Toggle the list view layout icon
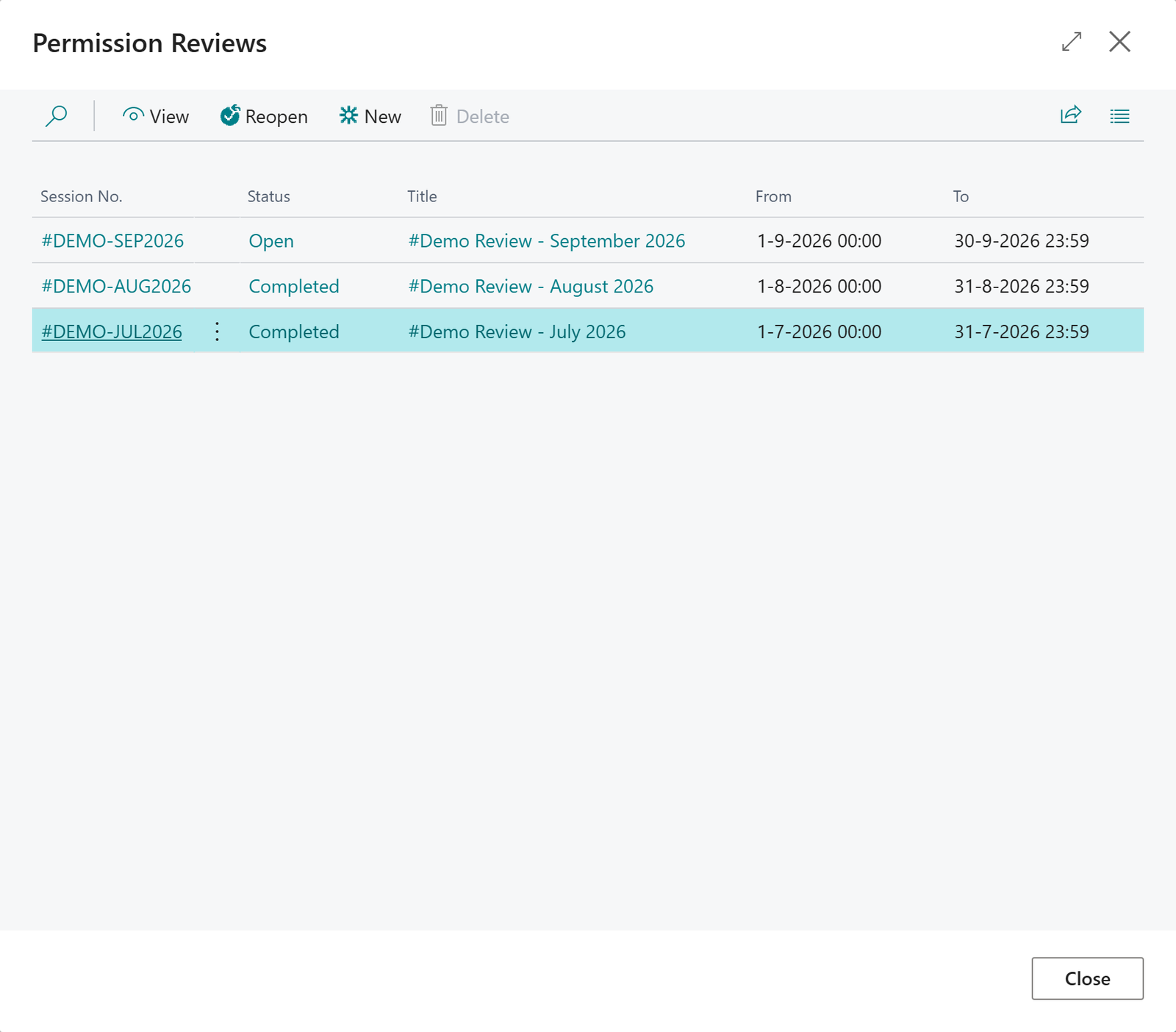This screenshot has height=1032, width=1176. [x=1119, y=116]
